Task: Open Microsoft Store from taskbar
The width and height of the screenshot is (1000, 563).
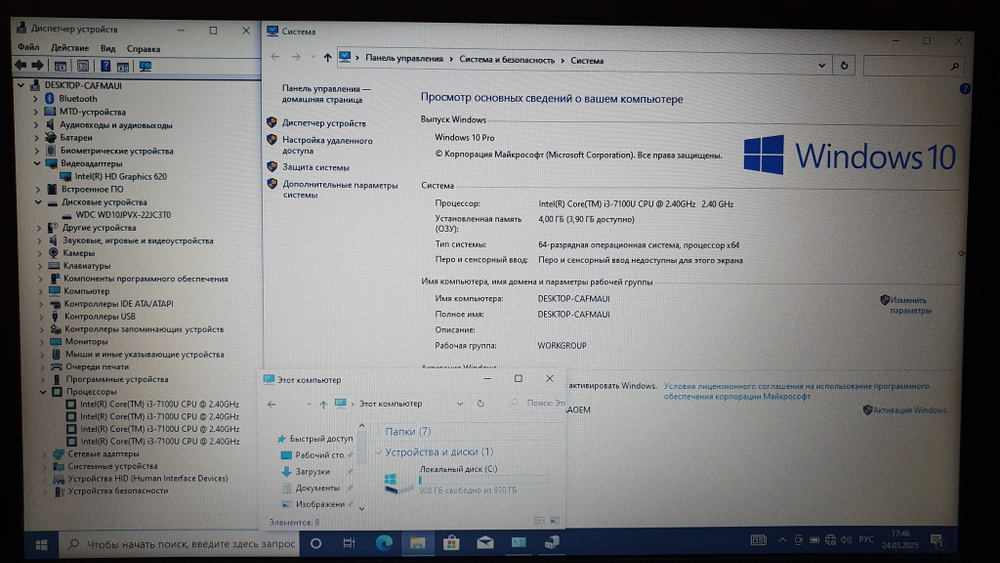Action: click(452, 543)
